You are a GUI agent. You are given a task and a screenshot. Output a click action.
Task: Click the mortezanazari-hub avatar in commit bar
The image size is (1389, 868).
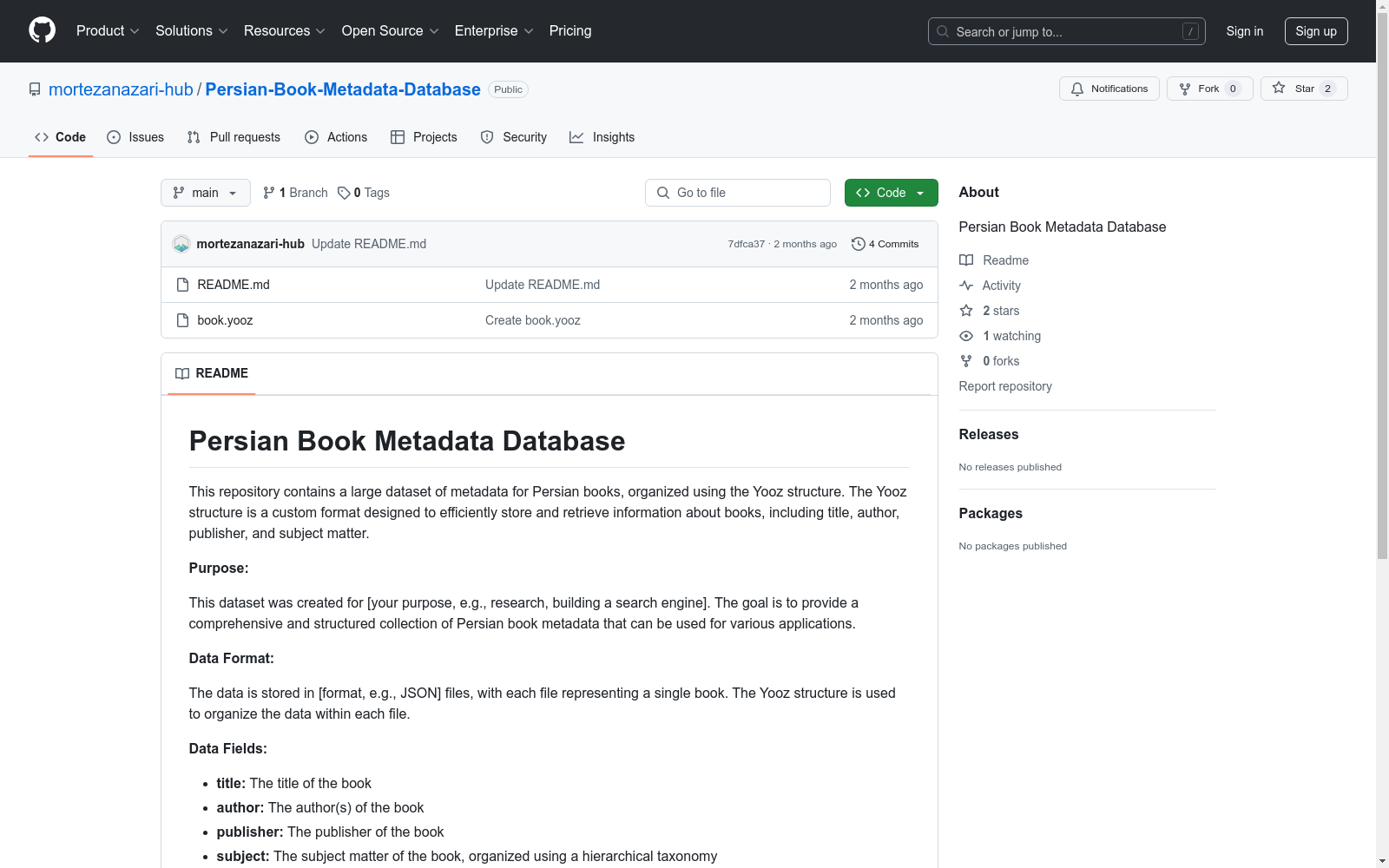(181, 244)
